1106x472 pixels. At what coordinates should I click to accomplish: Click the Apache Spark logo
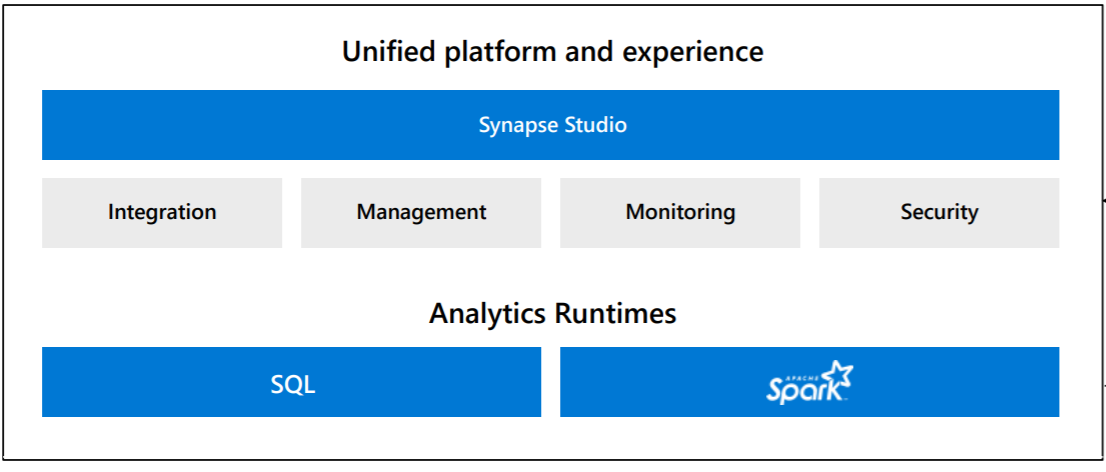[x=810, y=382]
